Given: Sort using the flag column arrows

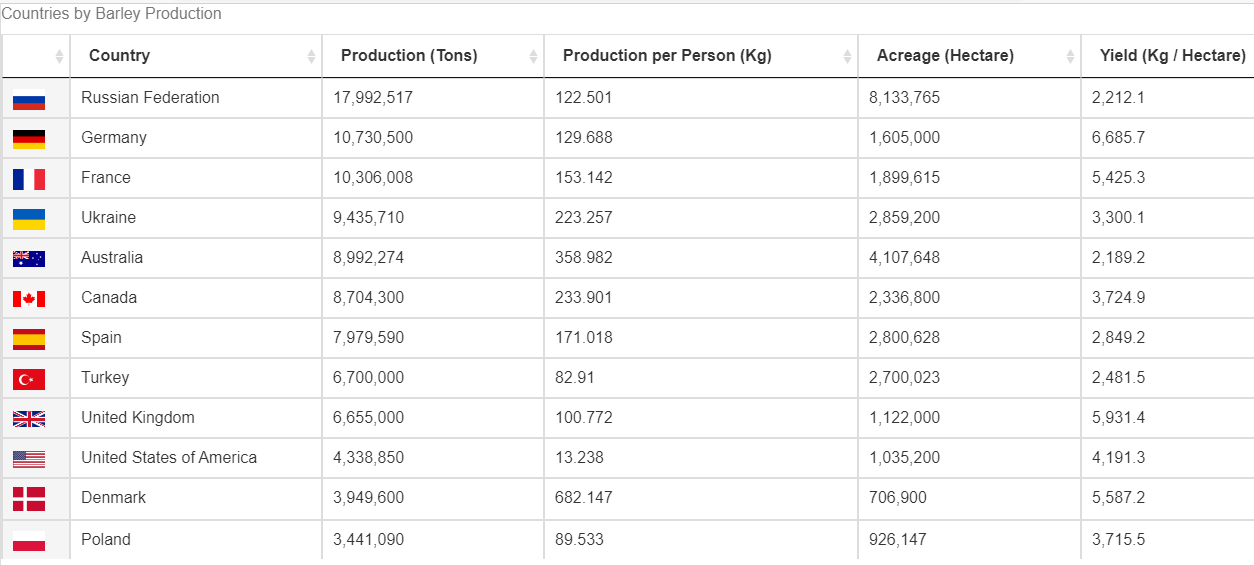Looking at the screenshot, I should tap(59, 57).
